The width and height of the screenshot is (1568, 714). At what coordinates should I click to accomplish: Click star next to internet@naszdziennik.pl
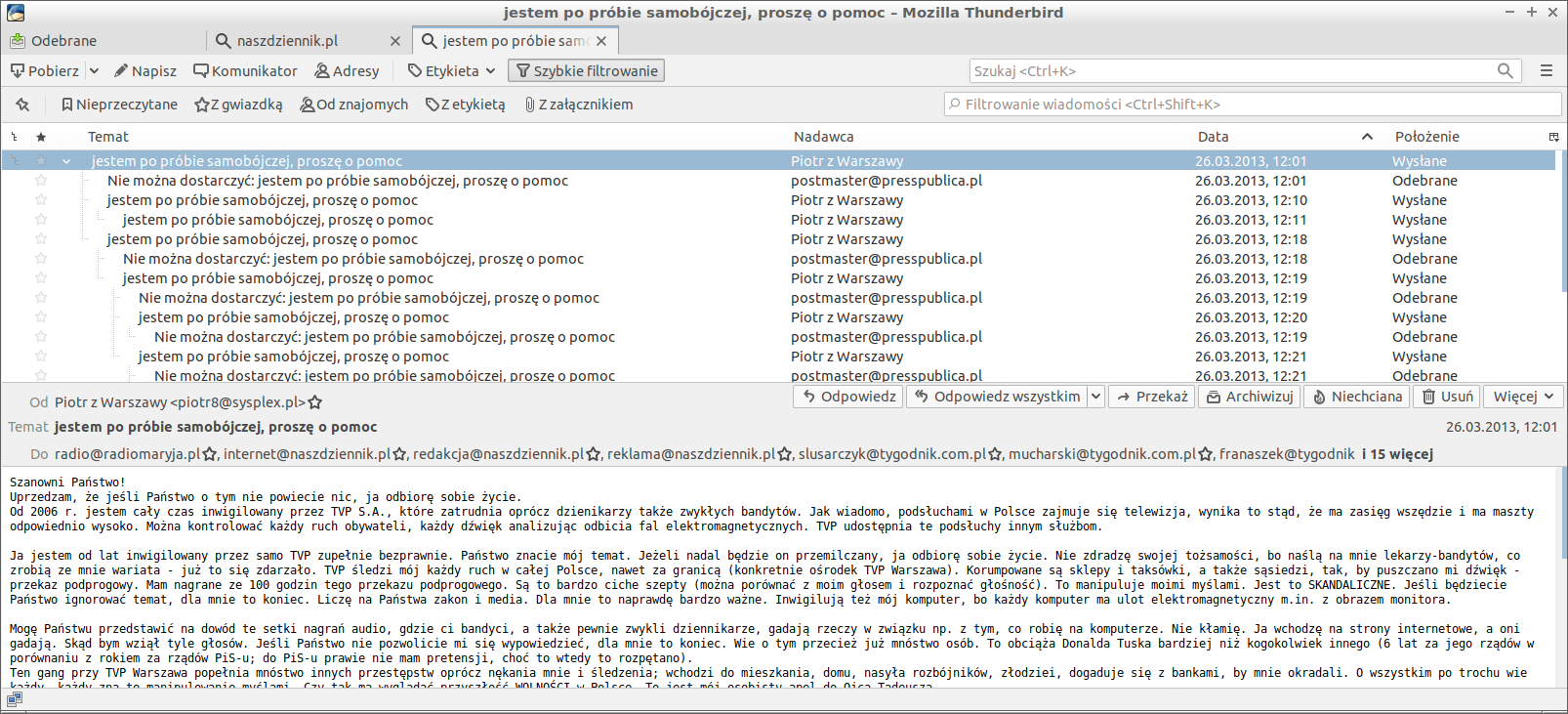pyautogui.click(x=399, y=454)
